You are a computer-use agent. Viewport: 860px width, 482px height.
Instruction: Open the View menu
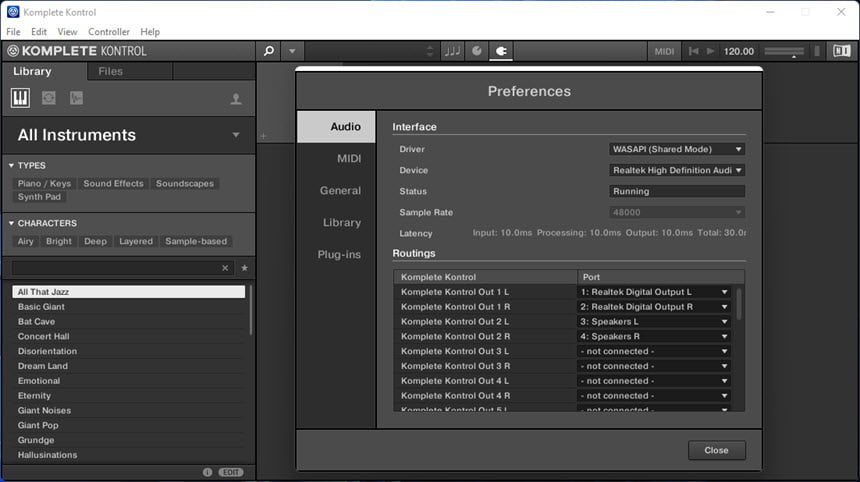(67, 32)
